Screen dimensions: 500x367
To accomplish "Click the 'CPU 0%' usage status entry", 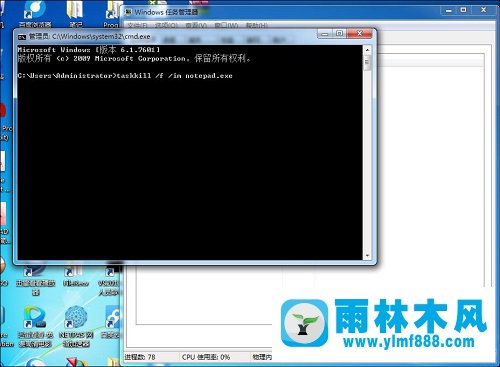I will coord(206,357).
